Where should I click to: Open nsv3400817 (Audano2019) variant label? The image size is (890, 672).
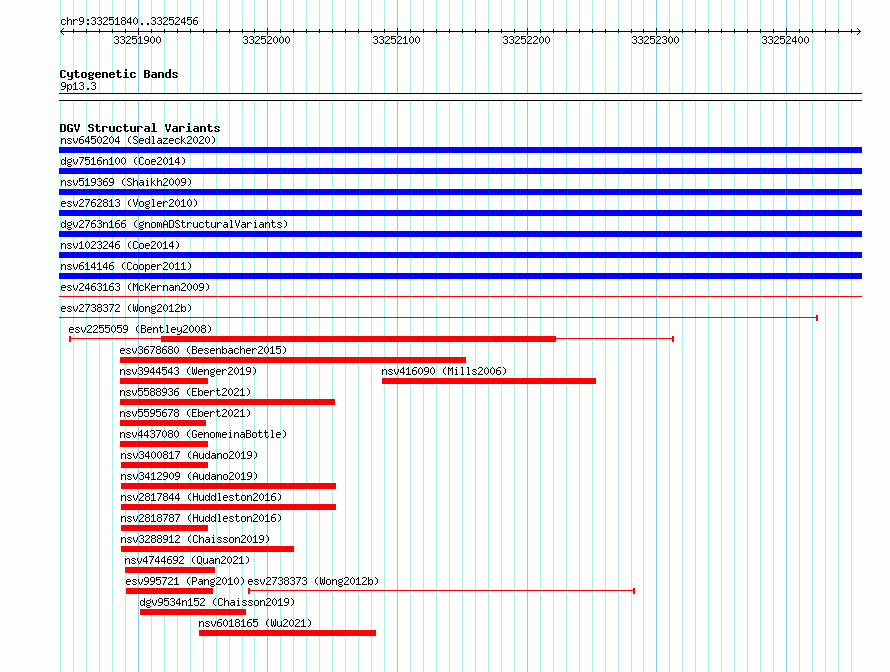point(189,455)
